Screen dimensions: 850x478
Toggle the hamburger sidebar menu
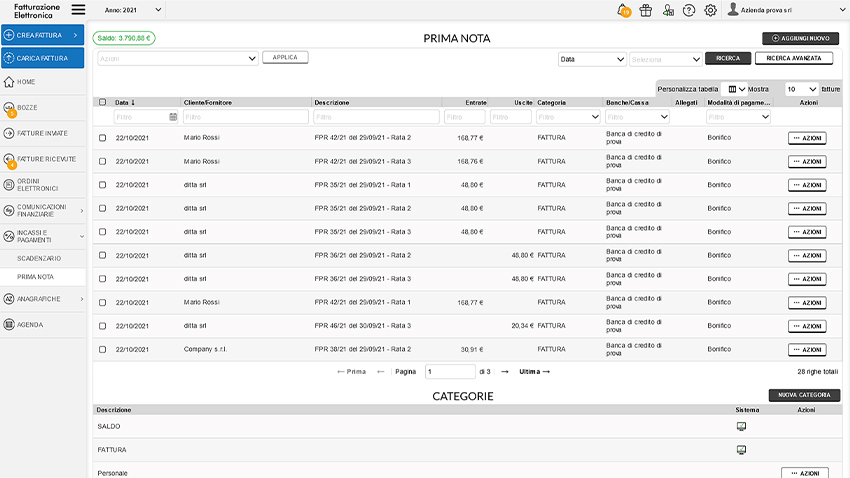click(x=78, y=10)
